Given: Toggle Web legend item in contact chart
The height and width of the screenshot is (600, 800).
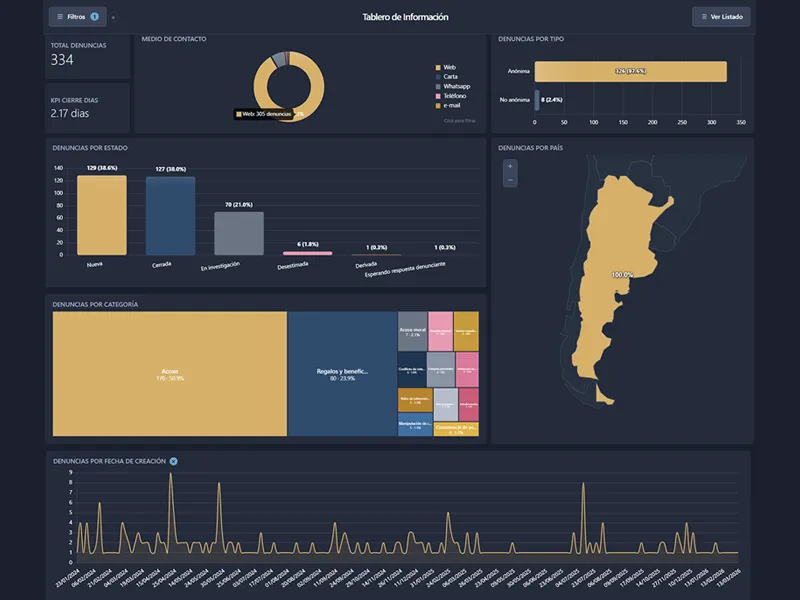Looking at the screenshot, I should click(449, 66).
